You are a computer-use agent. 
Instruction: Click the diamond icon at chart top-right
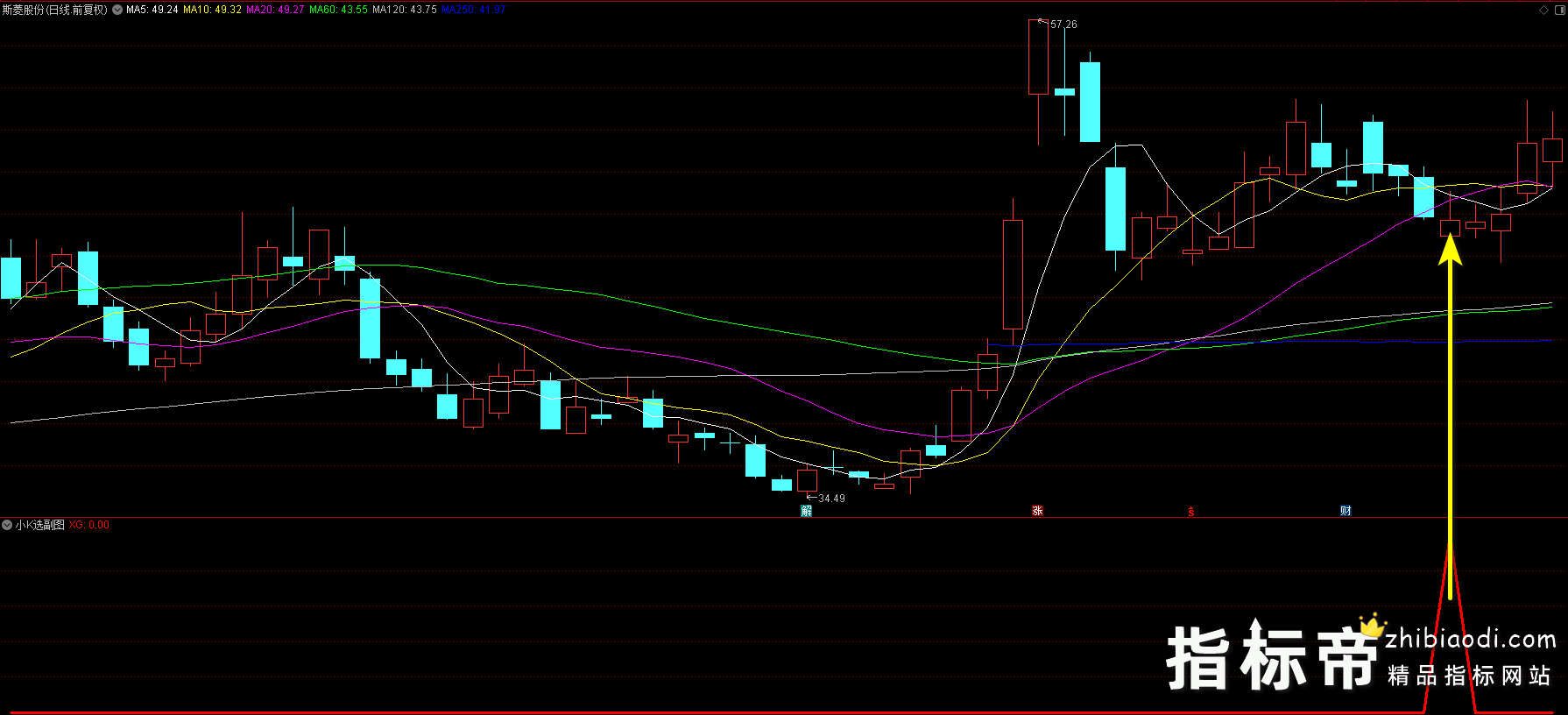pyautogui.click(x=1543, y=10)
